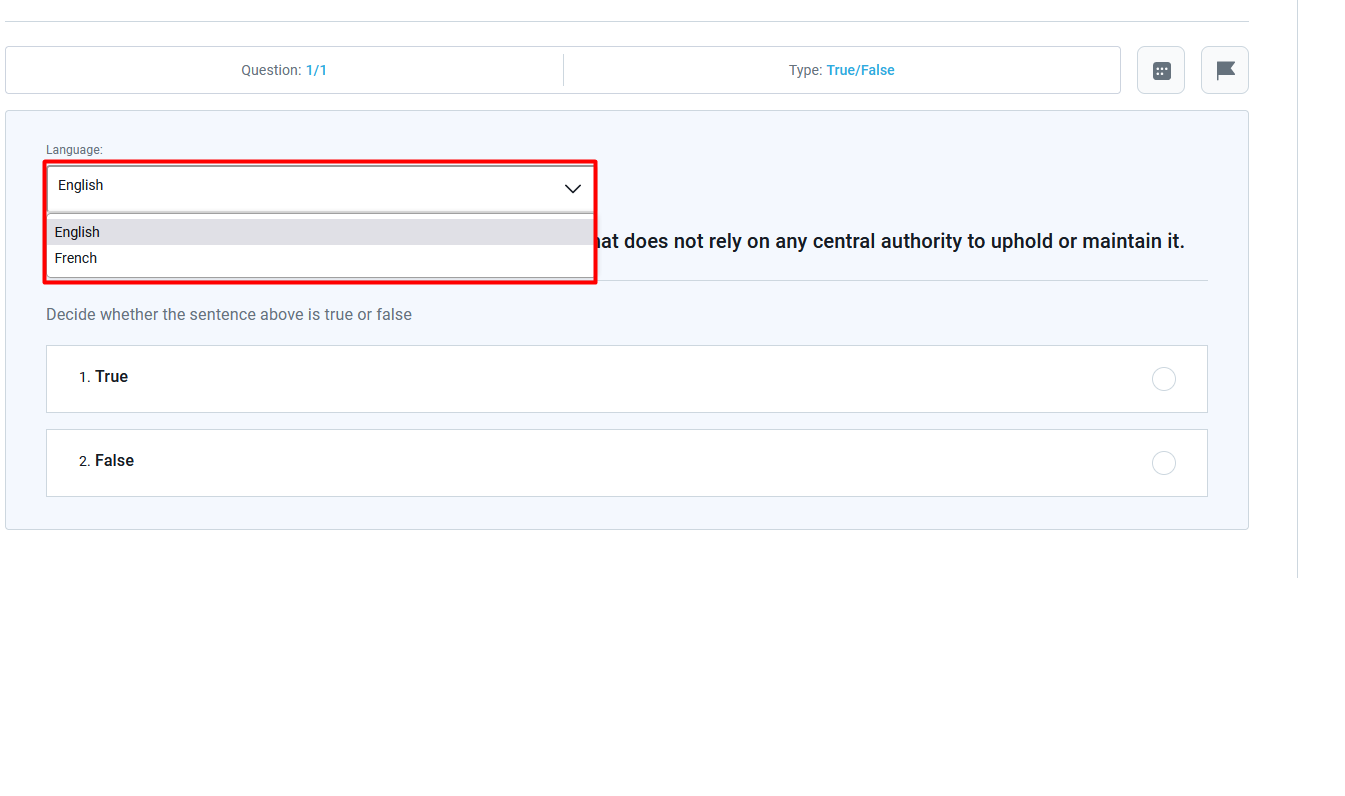Screen dimensions: 1345x796
Task: Click the Language field showing English
Action: pos(300,187)
